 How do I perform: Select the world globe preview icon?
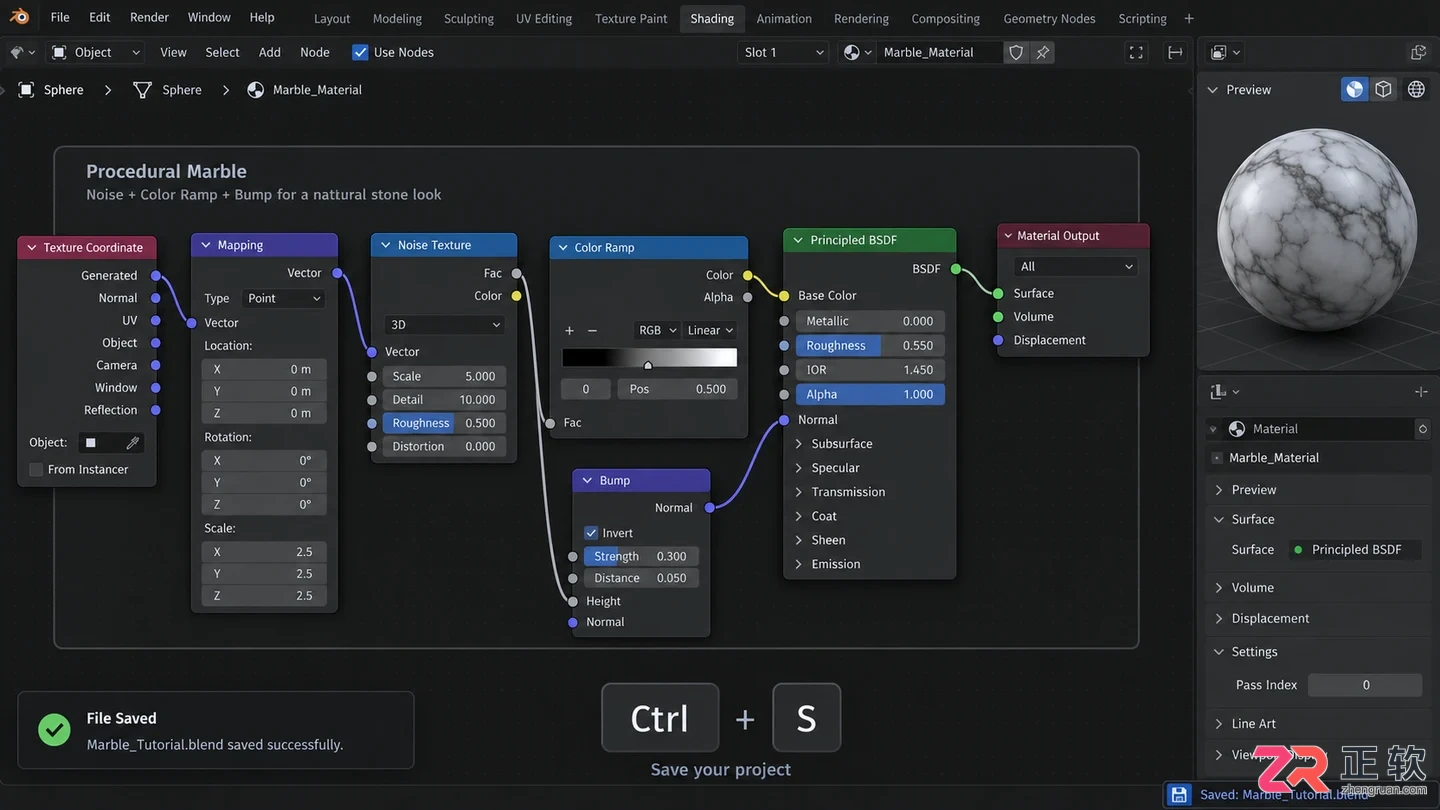(x=1416, y=89)
